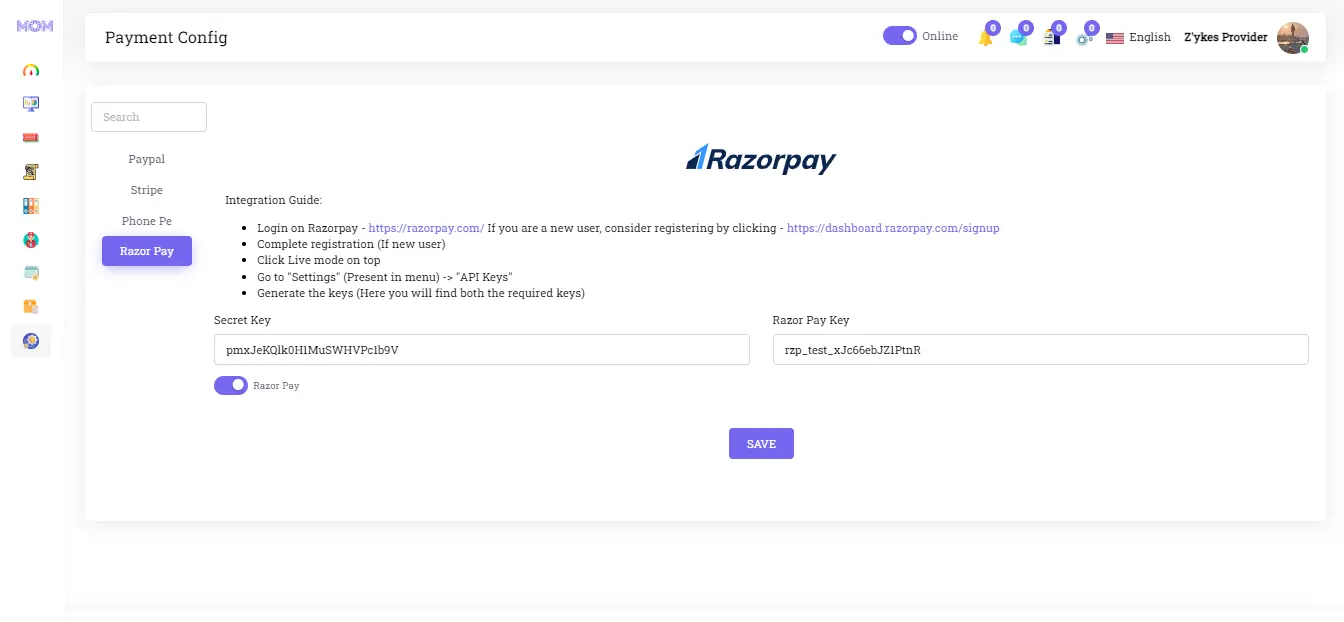Open the calendar icon in sidebar

coord(31,273)
